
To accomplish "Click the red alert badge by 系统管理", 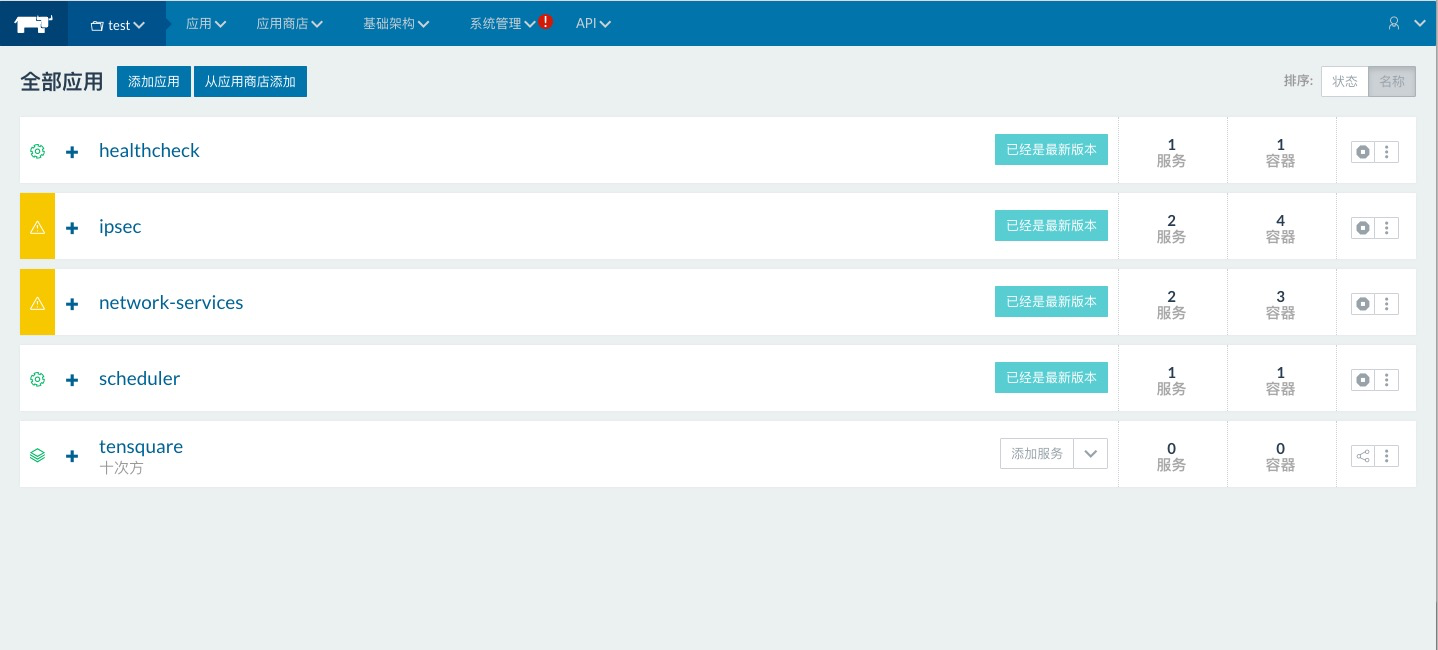I will point(545,21).
